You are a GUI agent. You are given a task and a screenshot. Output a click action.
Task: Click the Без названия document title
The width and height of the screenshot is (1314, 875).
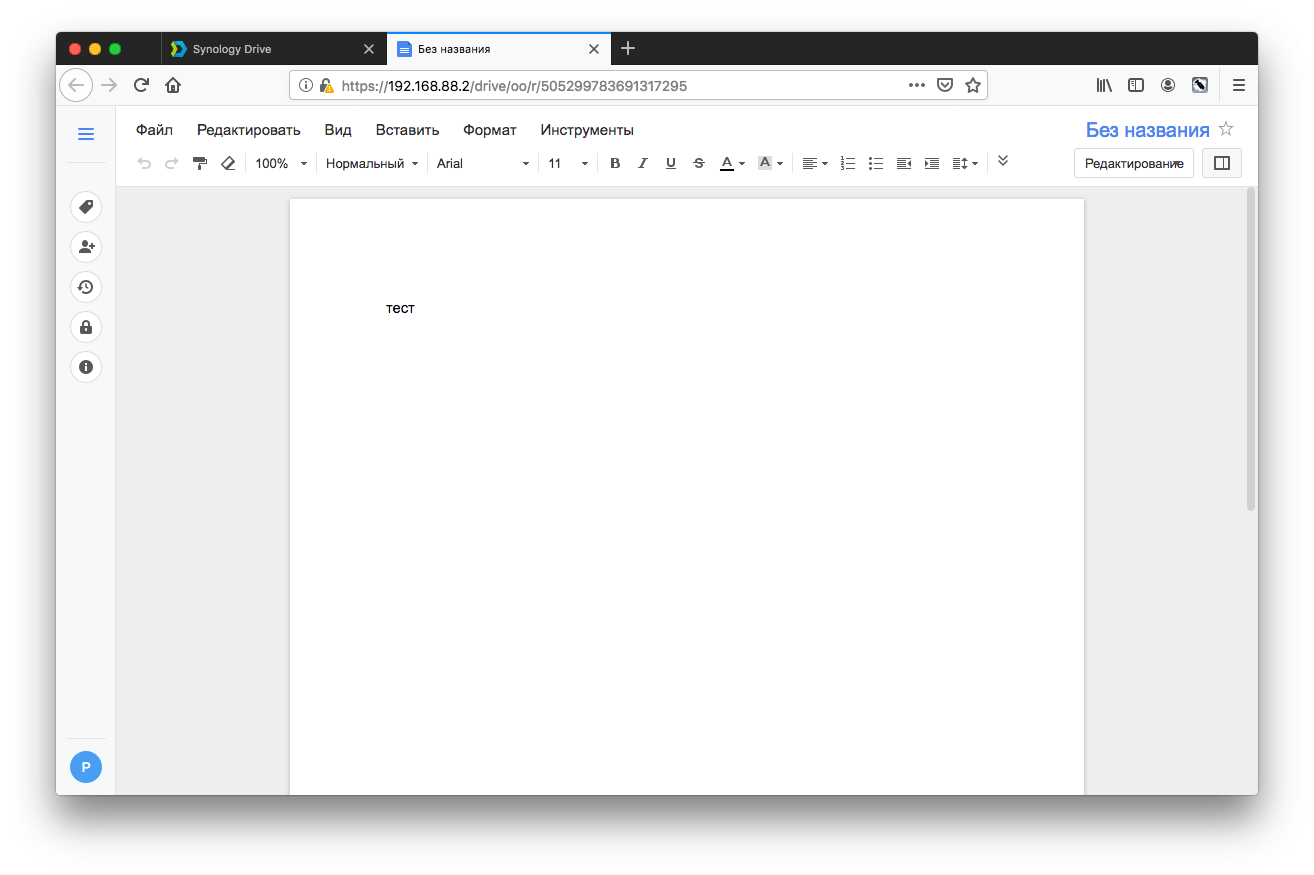pos(1147,130)
